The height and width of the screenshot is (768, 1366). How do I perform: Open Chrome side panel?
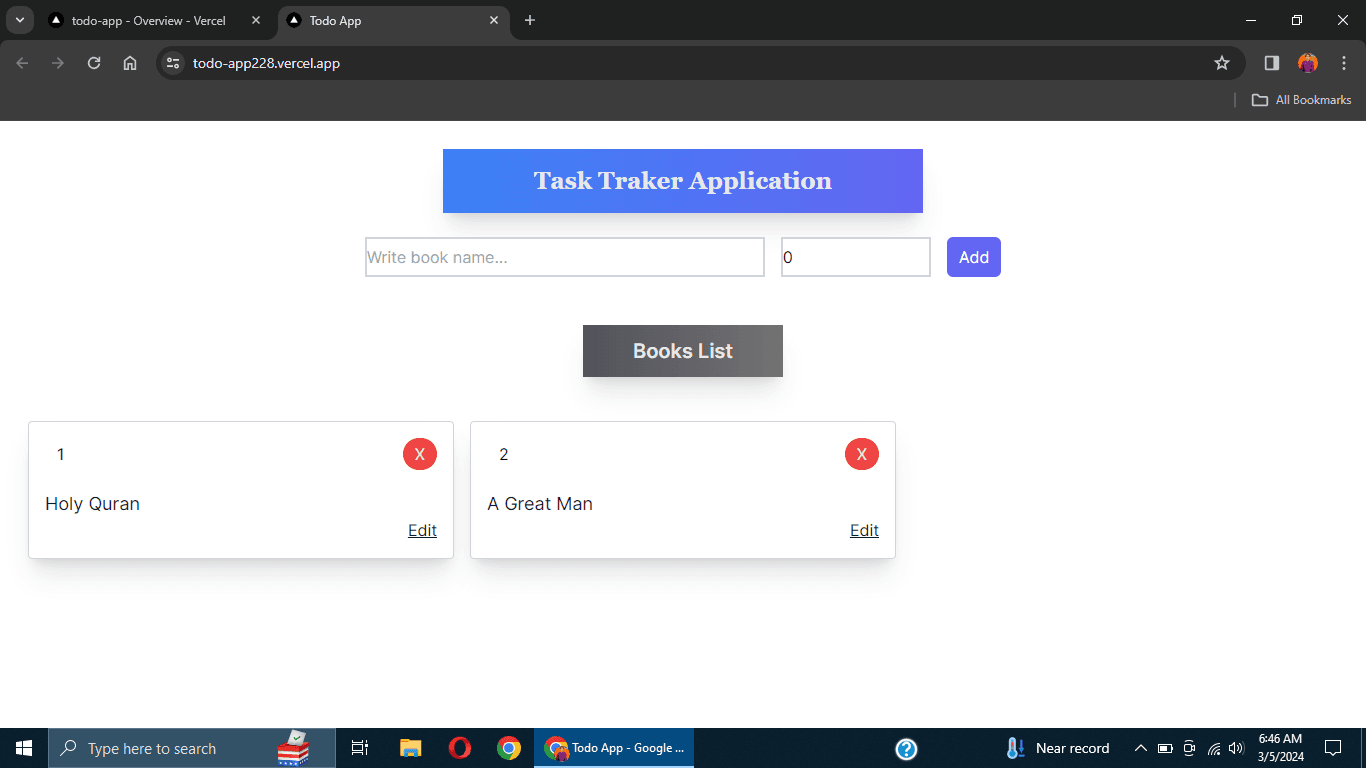tap(1271, 63)
